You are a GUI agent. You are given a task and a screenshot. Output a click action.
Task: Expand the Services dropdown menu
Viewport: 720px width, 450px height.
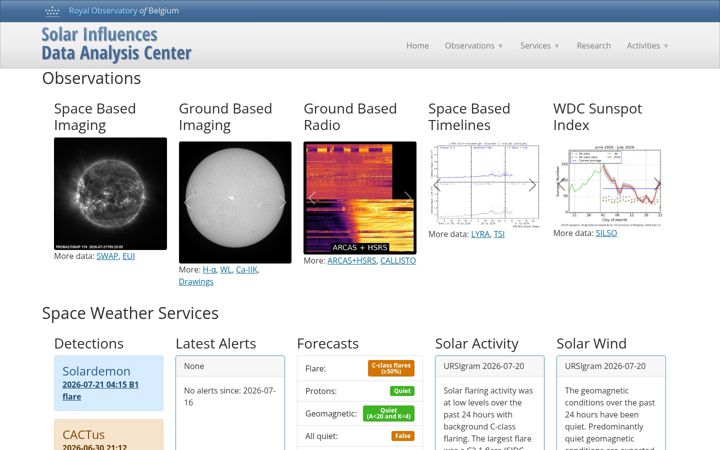[540, 45]
